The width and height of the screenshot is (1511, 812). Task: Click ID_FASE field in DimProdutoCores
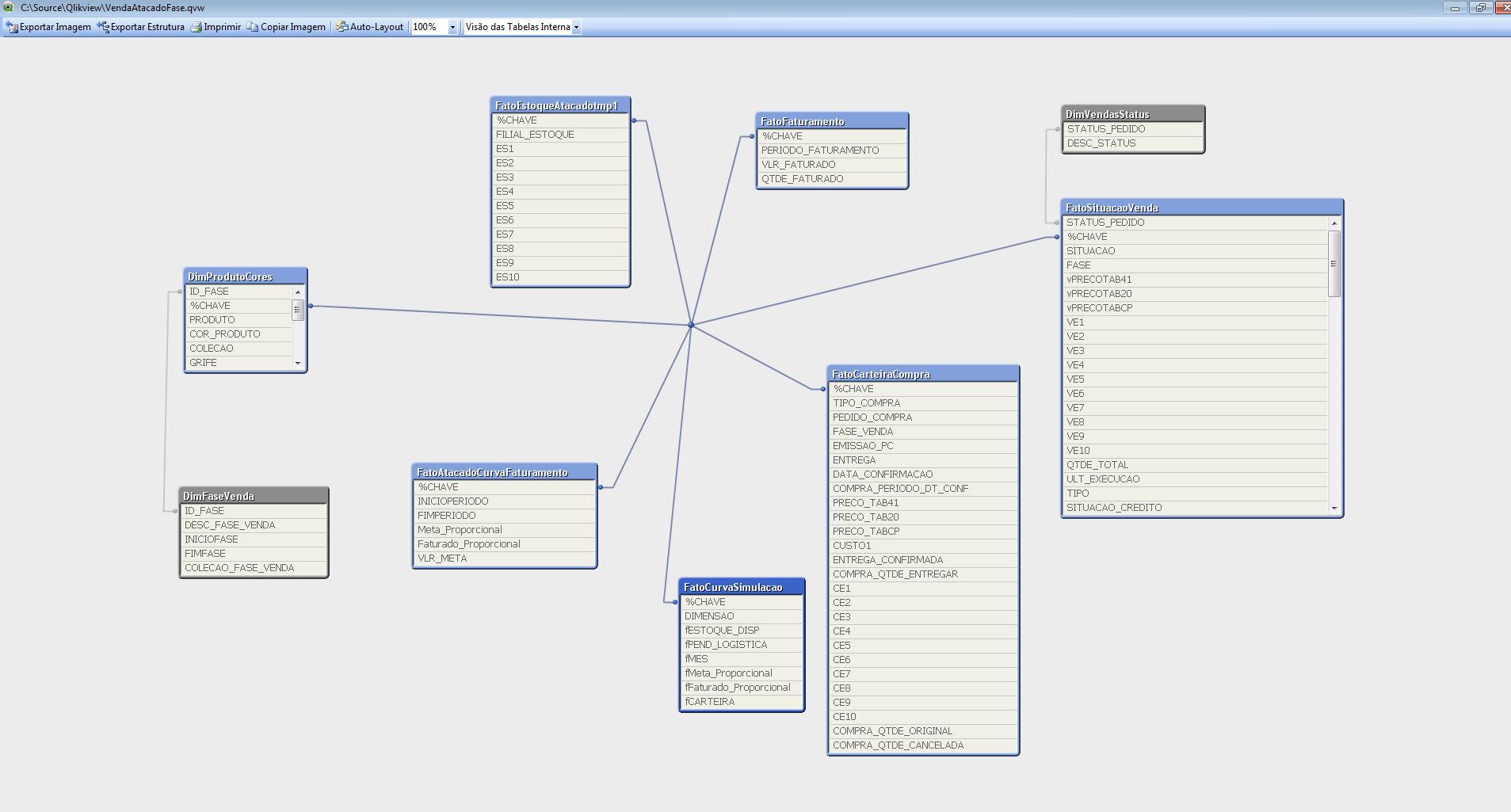[x=238, y=292]
